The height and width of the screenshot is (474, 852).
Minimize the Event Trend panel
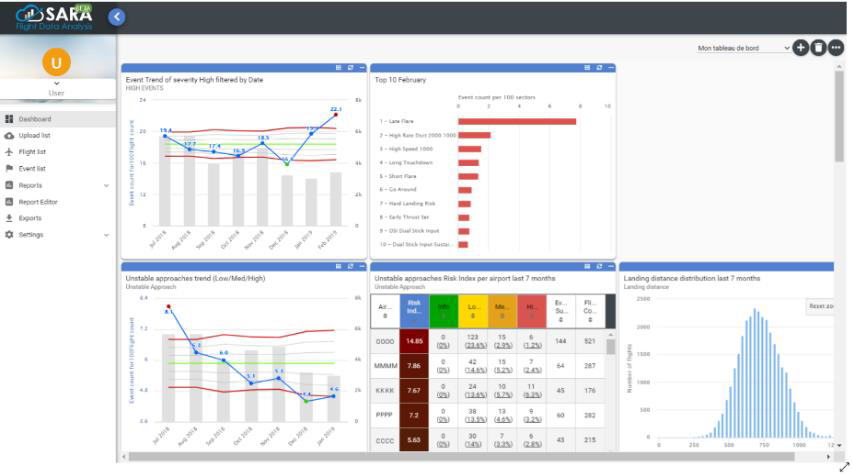[x=360, y=68]
